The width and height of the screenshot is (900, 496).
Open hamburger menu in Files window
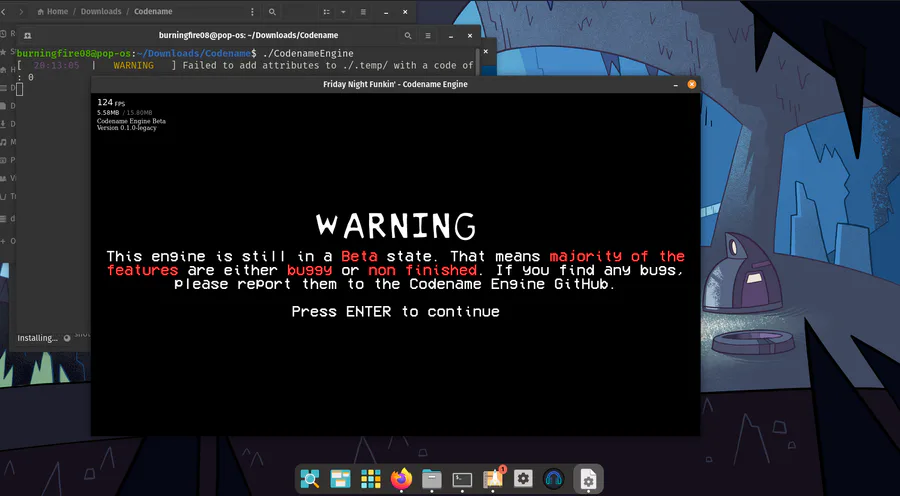coord(363,11)
